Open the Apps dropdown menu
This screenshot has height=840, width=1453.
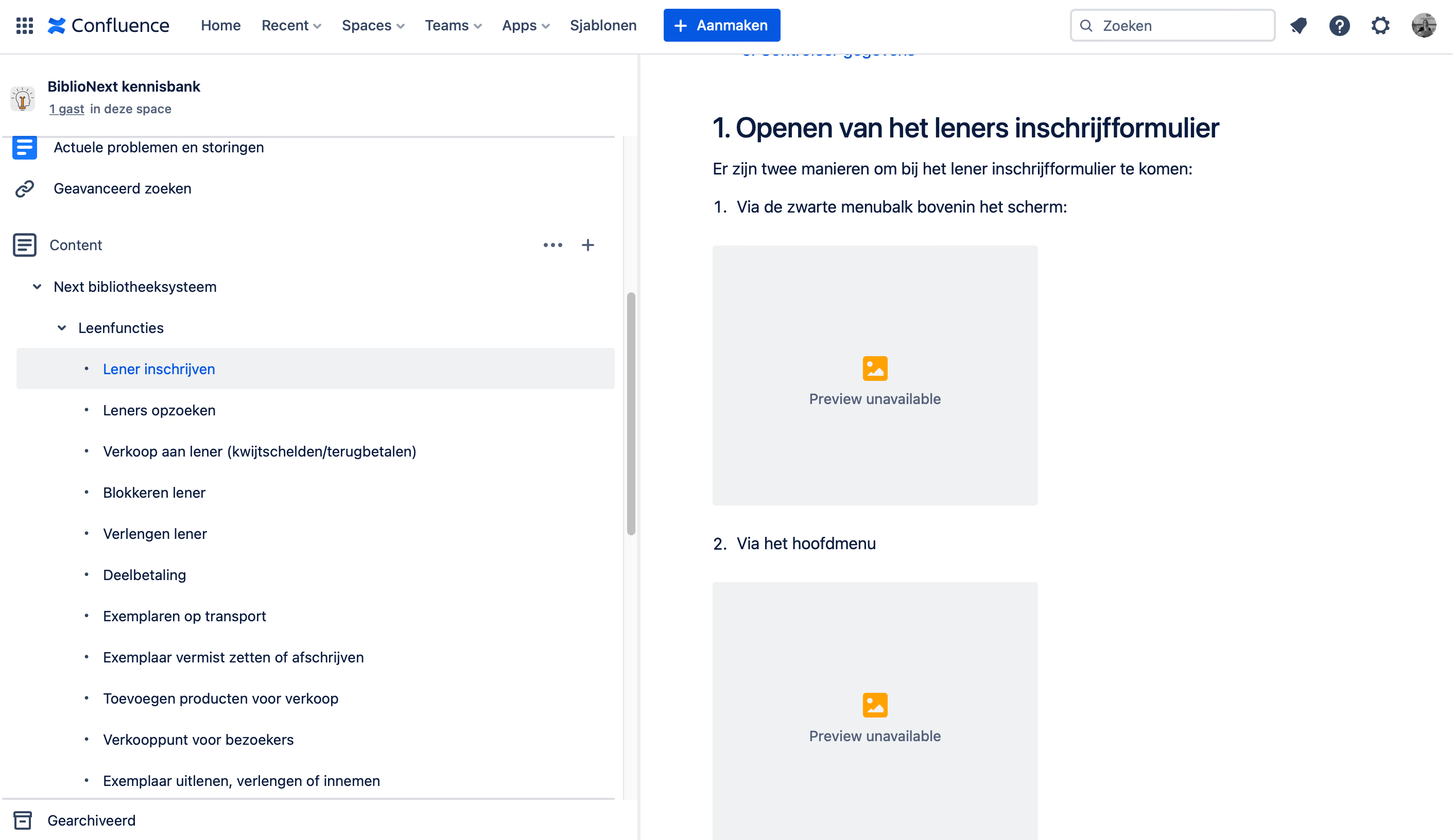coord(526,25)
